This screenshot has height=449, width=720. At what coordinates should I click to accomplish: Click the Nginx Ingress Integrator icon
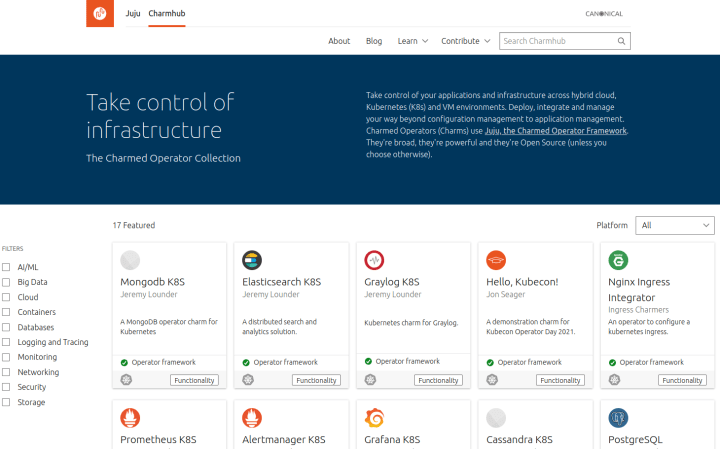618,260
